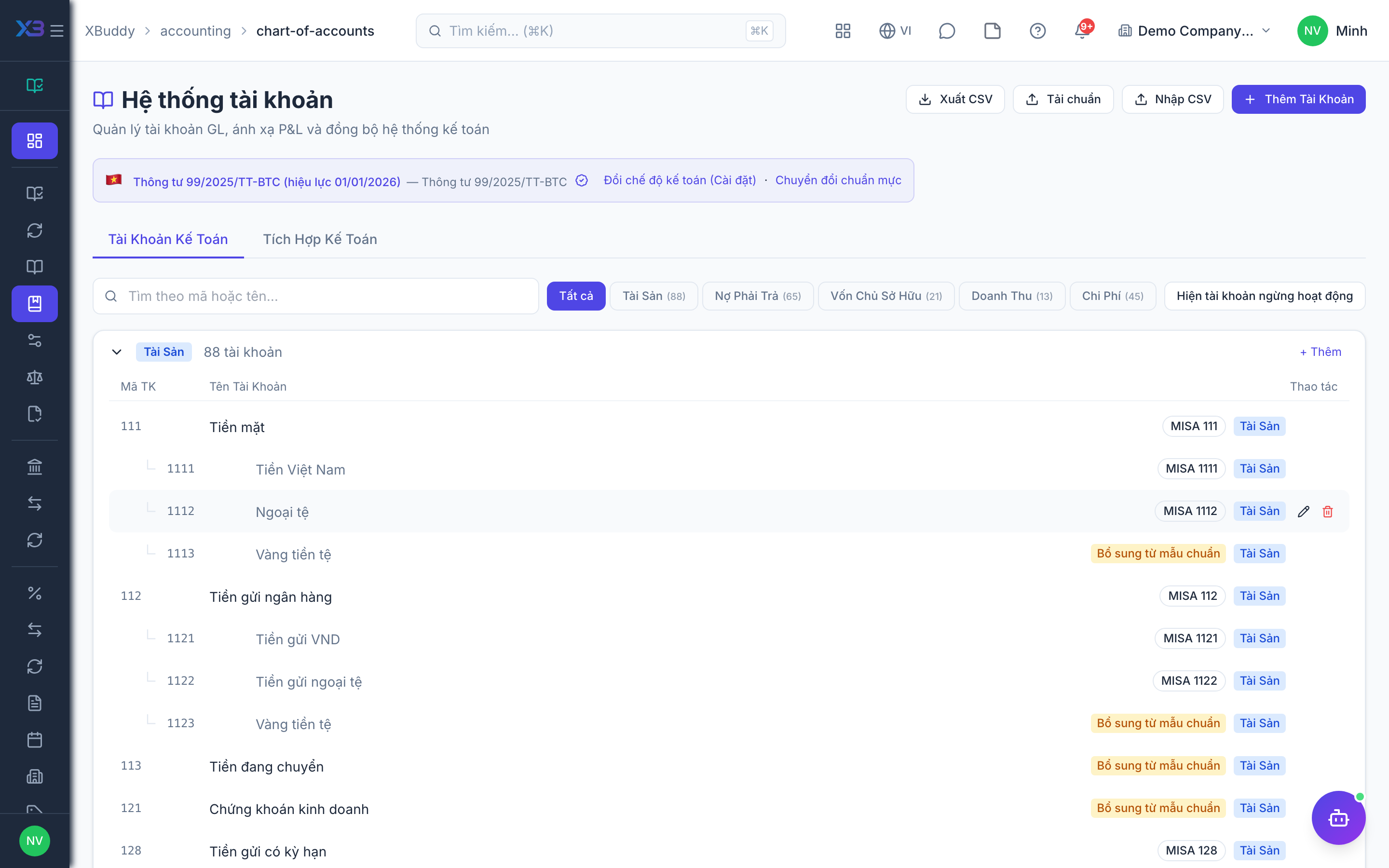The height and width of the screenshot is (868, 1389).
Task: Open the sliders settings icon in sidebar
Action: coord(34,340)
